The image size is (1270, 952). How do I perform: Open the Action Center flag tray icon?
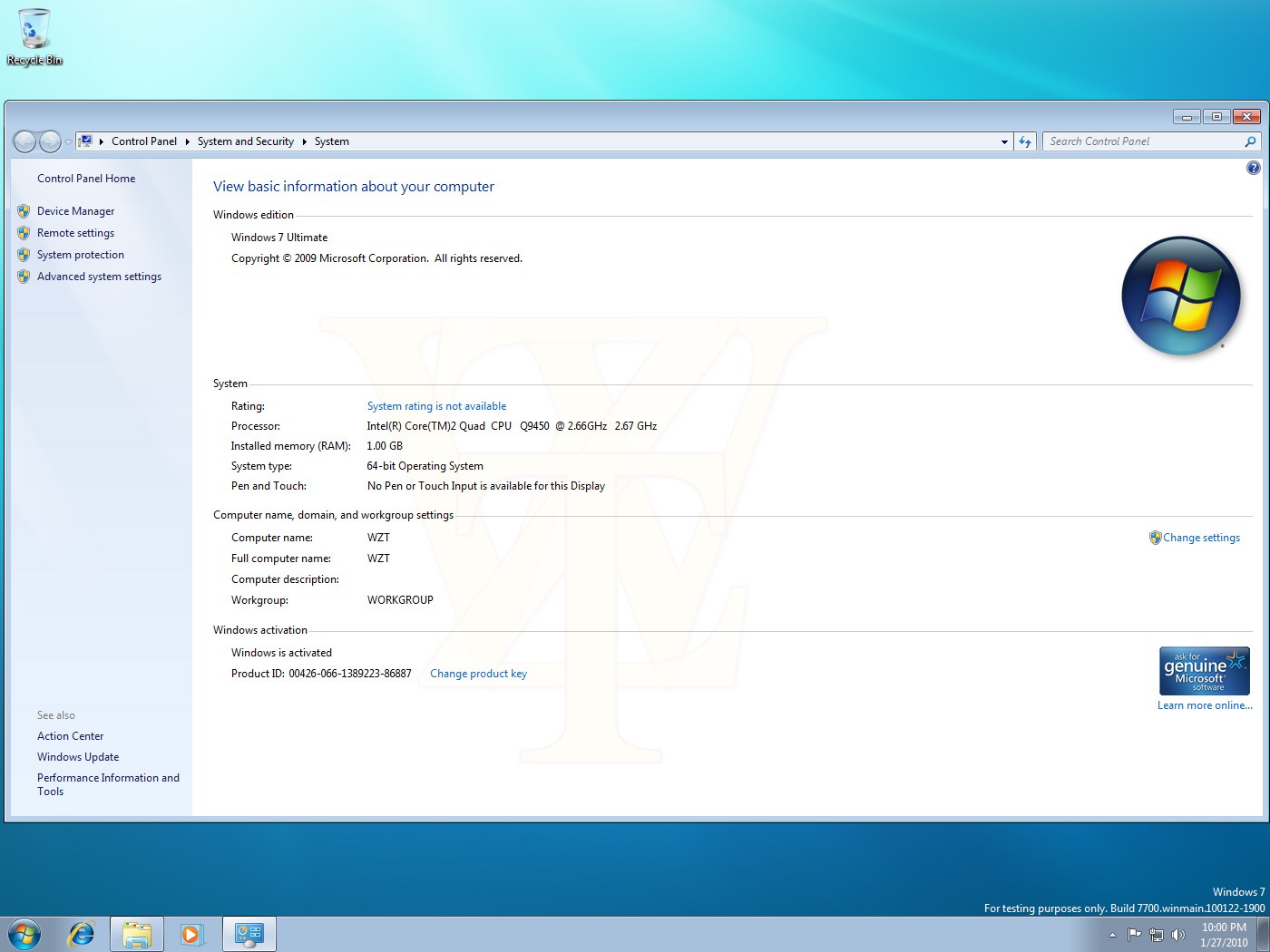pyautogui.click(x=1134, y=935)
